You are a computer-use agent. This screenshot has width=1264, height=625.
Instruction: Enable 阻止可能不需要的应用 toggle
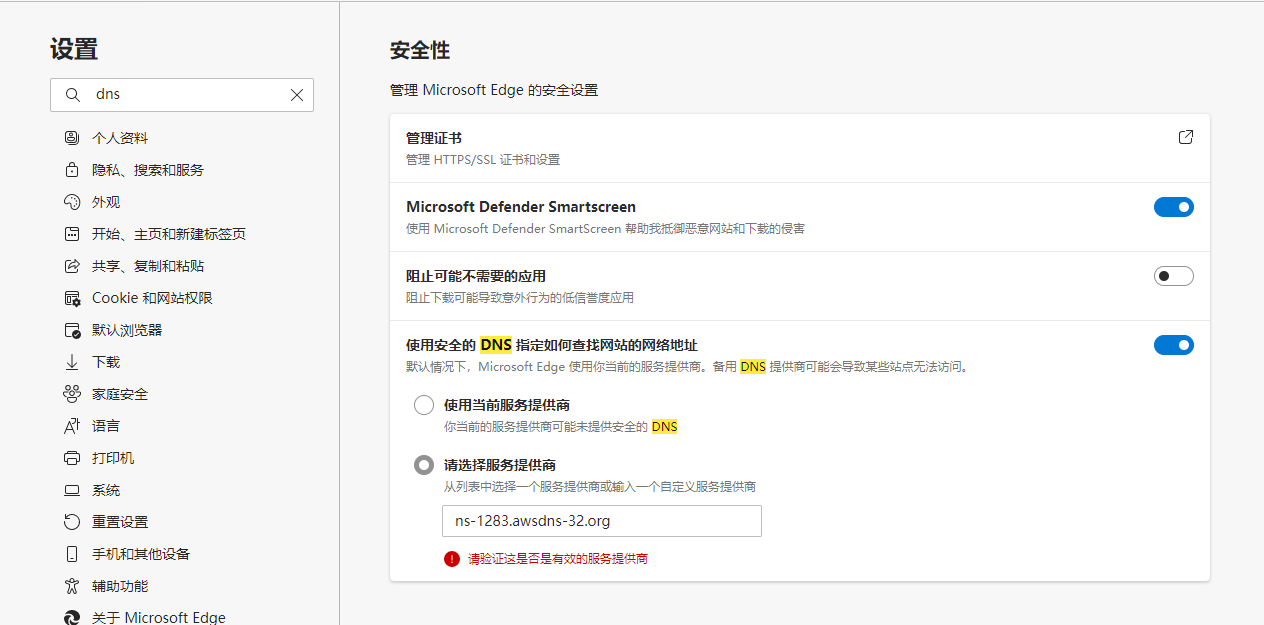coord(1174,276)
